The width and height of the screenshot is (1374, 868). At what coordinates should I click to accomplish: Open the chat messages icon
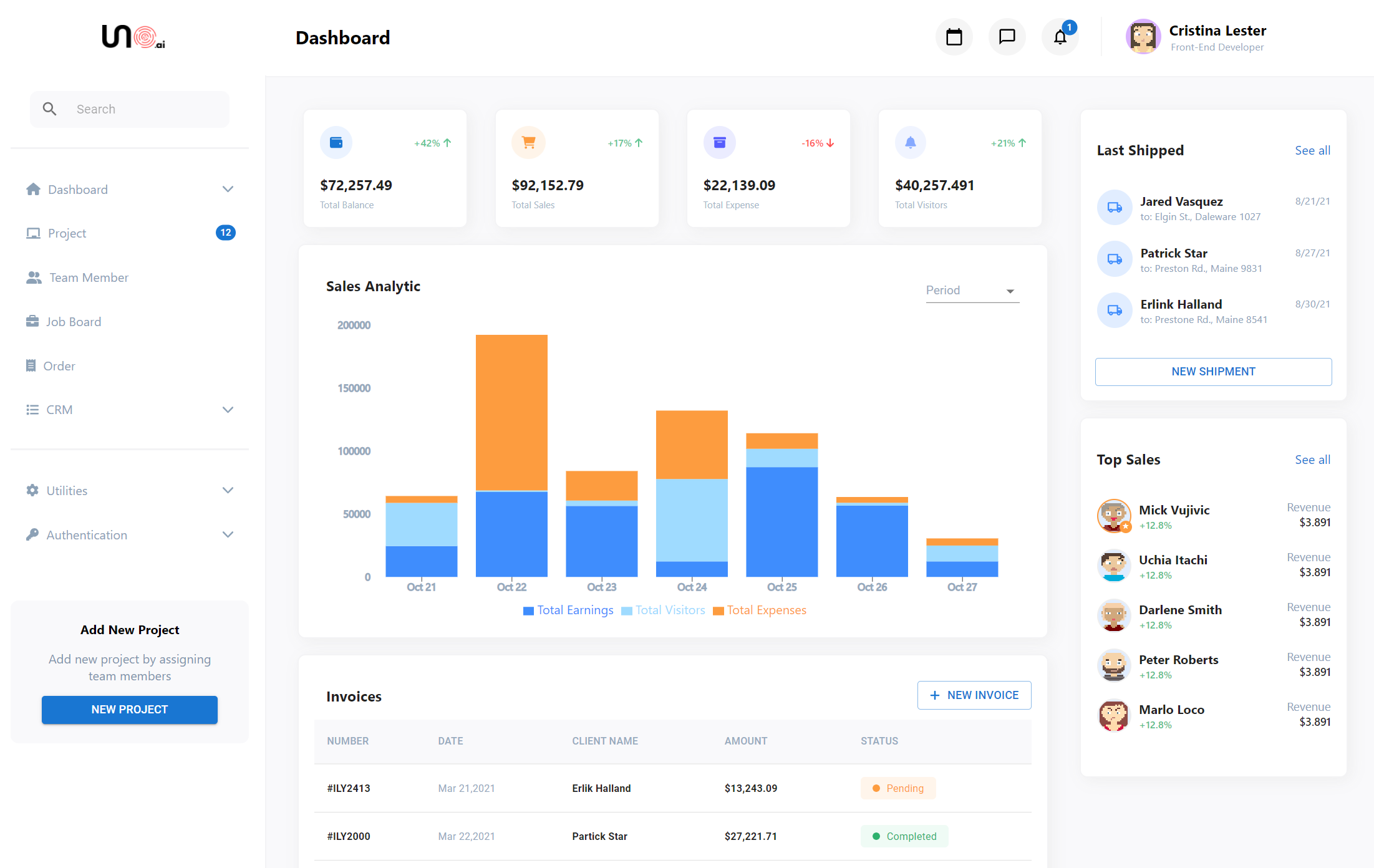[x=1007, y=37]
